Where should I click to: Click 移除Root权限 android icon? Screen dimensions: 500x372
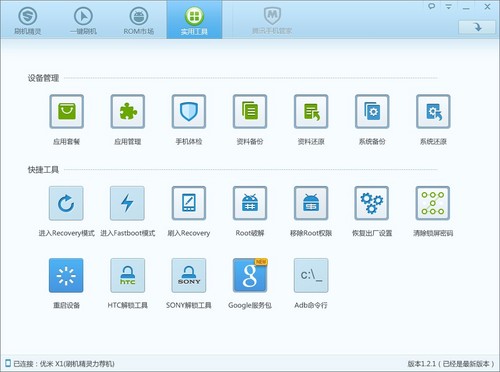pyautogui.click(x=311, y=203)
